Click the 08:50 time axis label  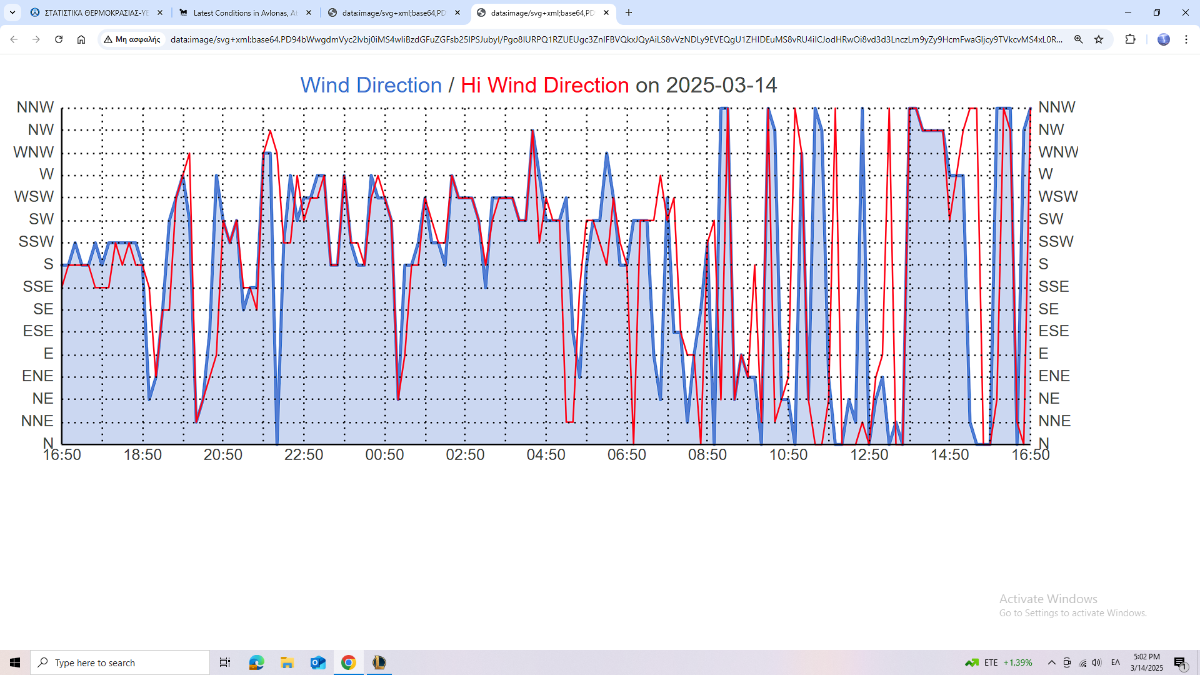tap(708, 455)
